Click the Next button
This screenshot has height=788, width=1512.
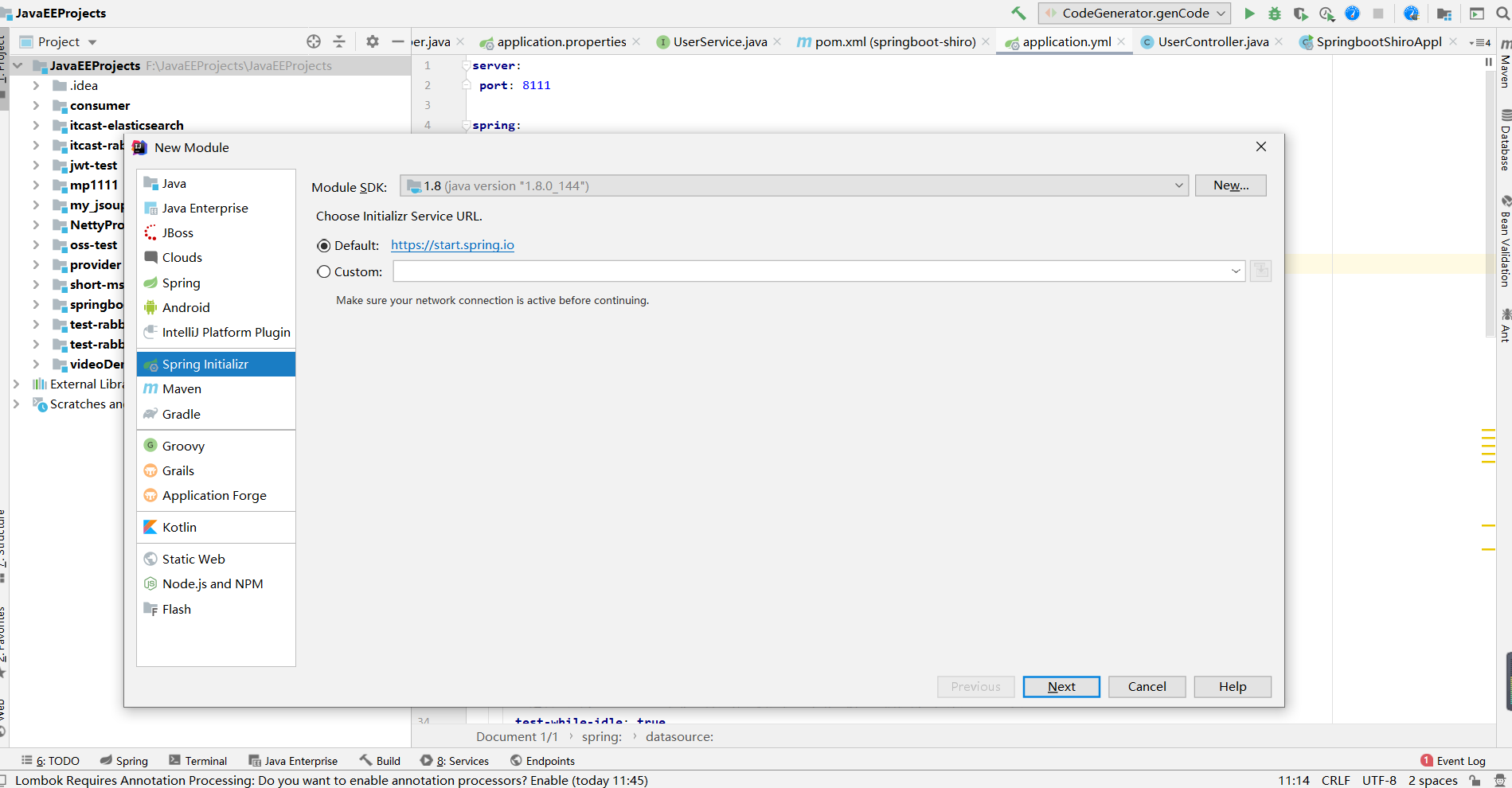point(1061,687)
